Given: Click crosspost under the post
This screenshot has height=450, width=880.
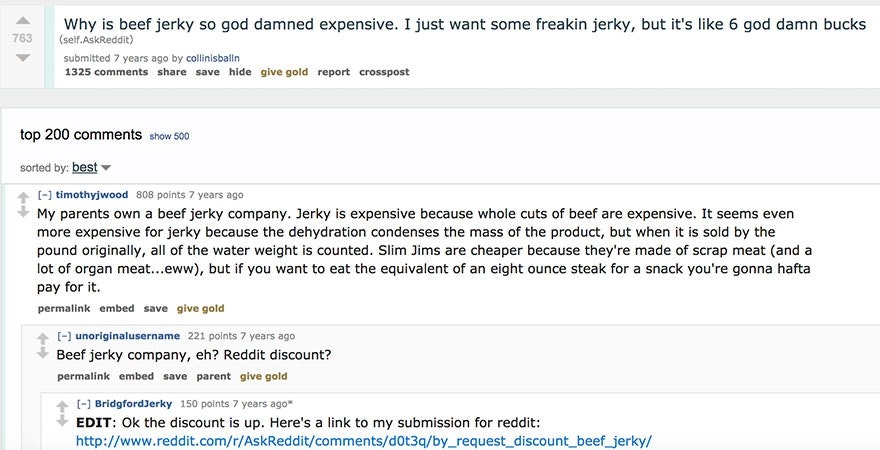Looking at the screenshot, I should pos(384,72).
